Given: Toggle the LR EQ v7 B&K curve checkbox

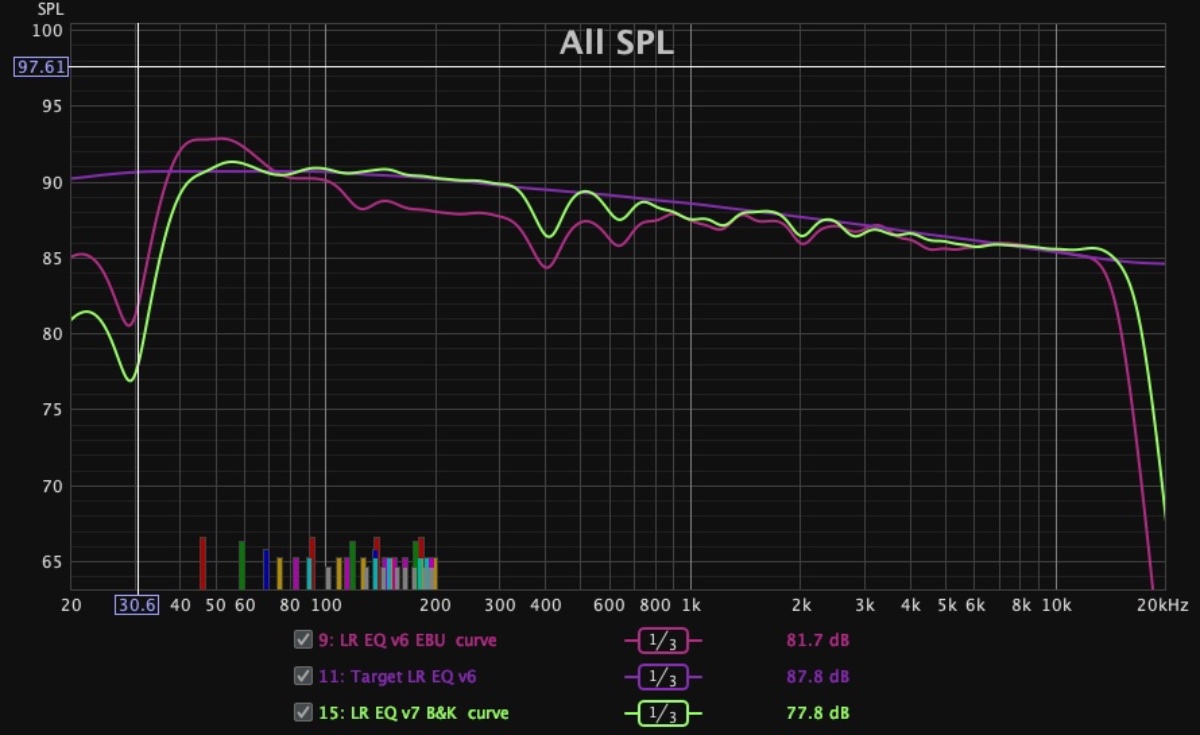Looking at the screenshot, I should tap(303, 712).
